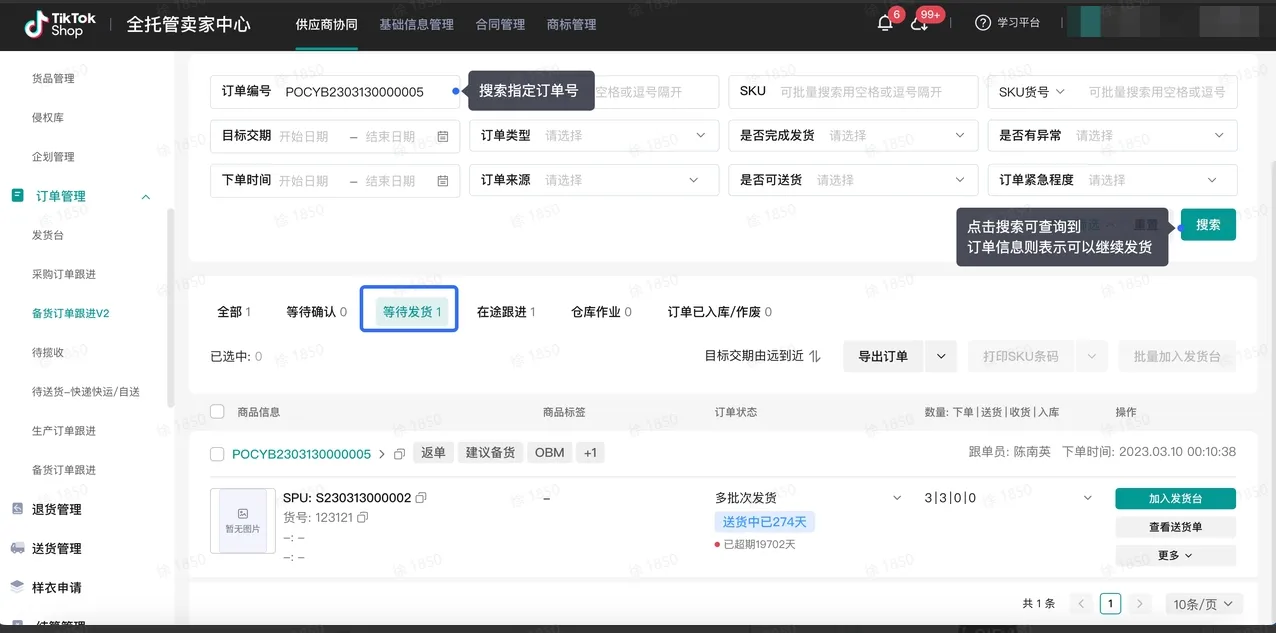The image size is (1276, 633).
Task: Click the help icon beside 学习平台
Action: (983, 23)
